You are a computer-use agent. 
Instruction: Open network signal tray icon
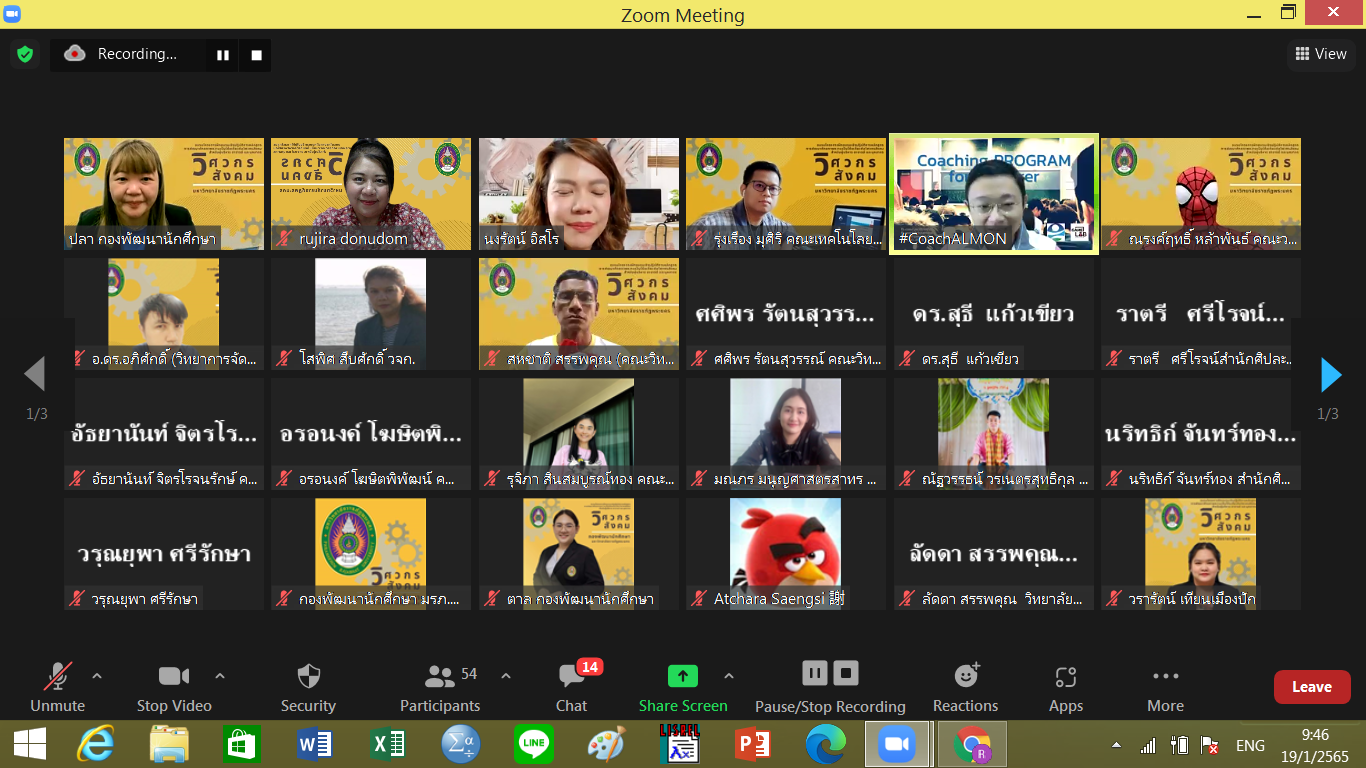(x=1149, y=746)
